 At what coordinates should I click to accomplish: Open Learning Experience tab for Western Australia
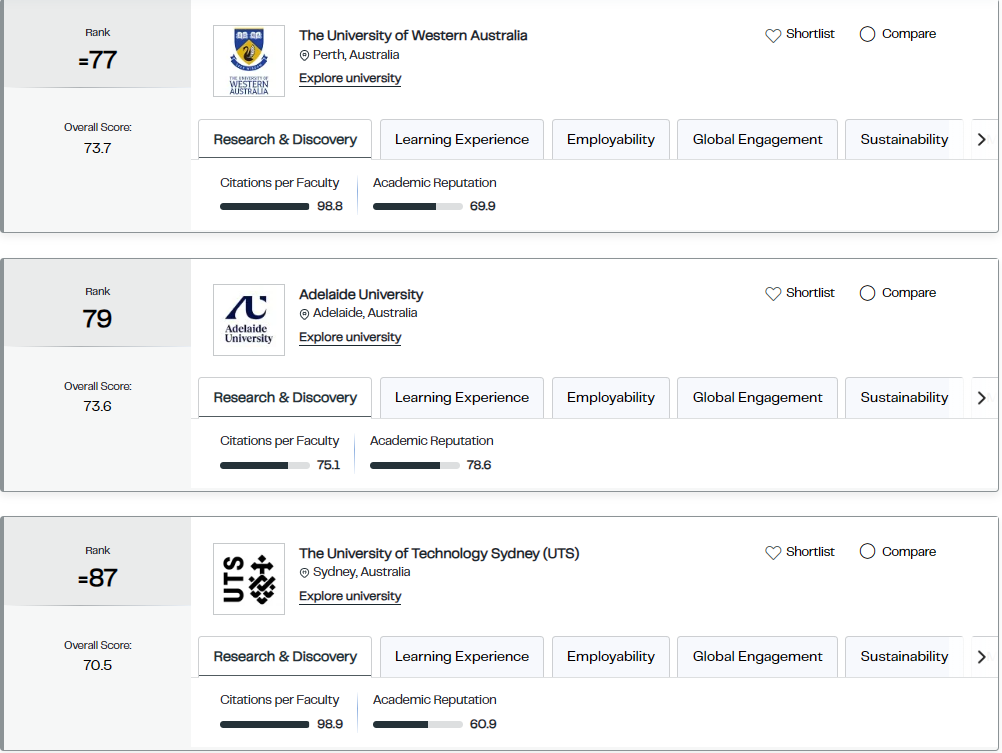(461, 139)
